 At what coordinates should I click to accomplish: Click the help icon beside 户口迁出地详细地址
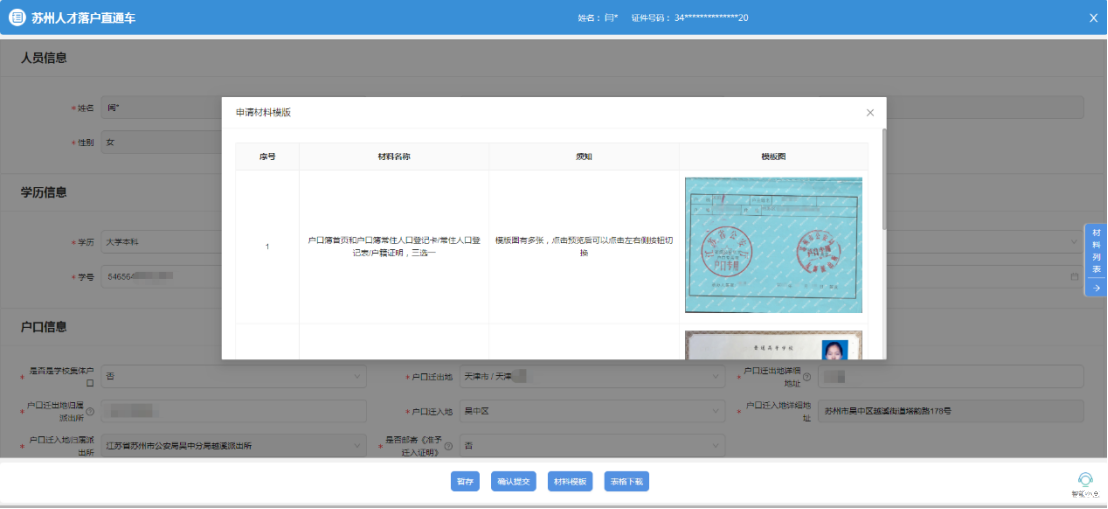tap(808, 378)
